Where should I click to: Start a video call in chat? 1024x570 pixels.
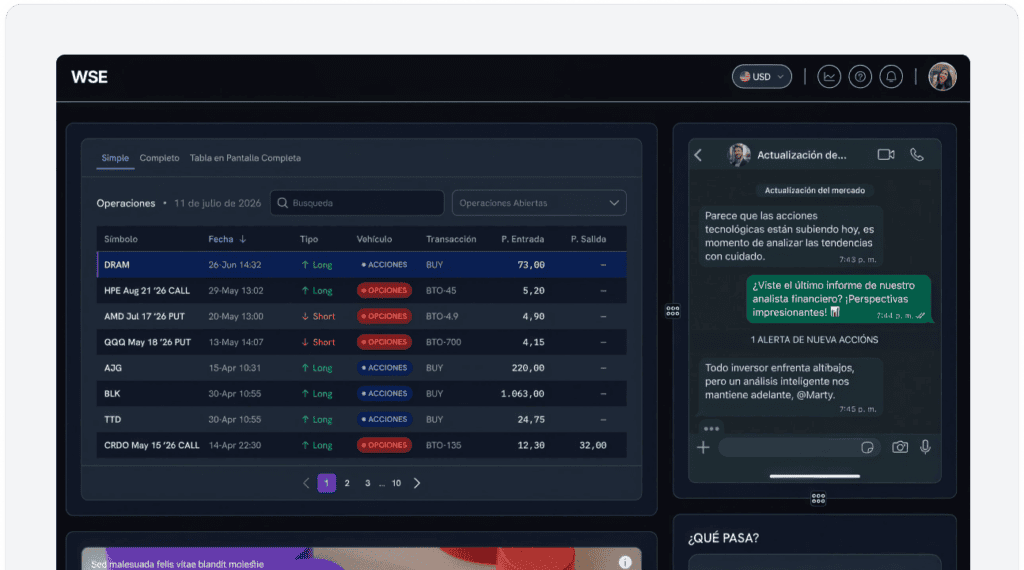click(x=886, y=155)
